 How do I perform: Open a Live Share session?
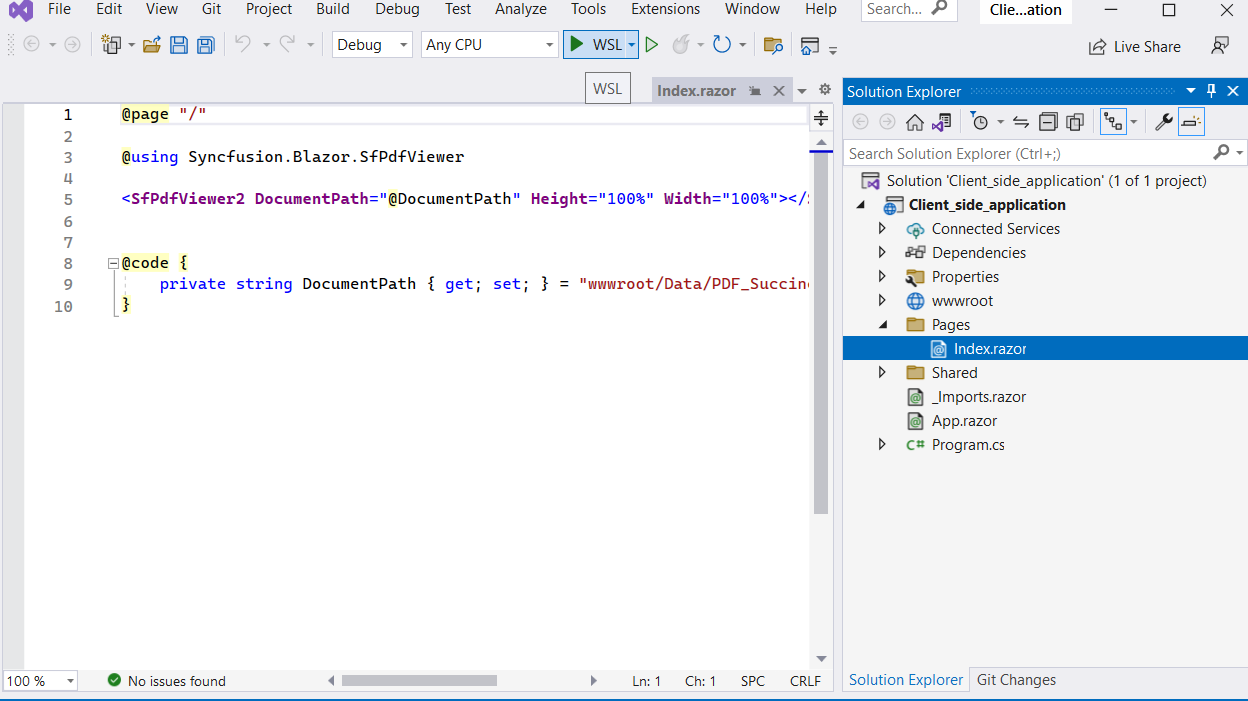1135,46
